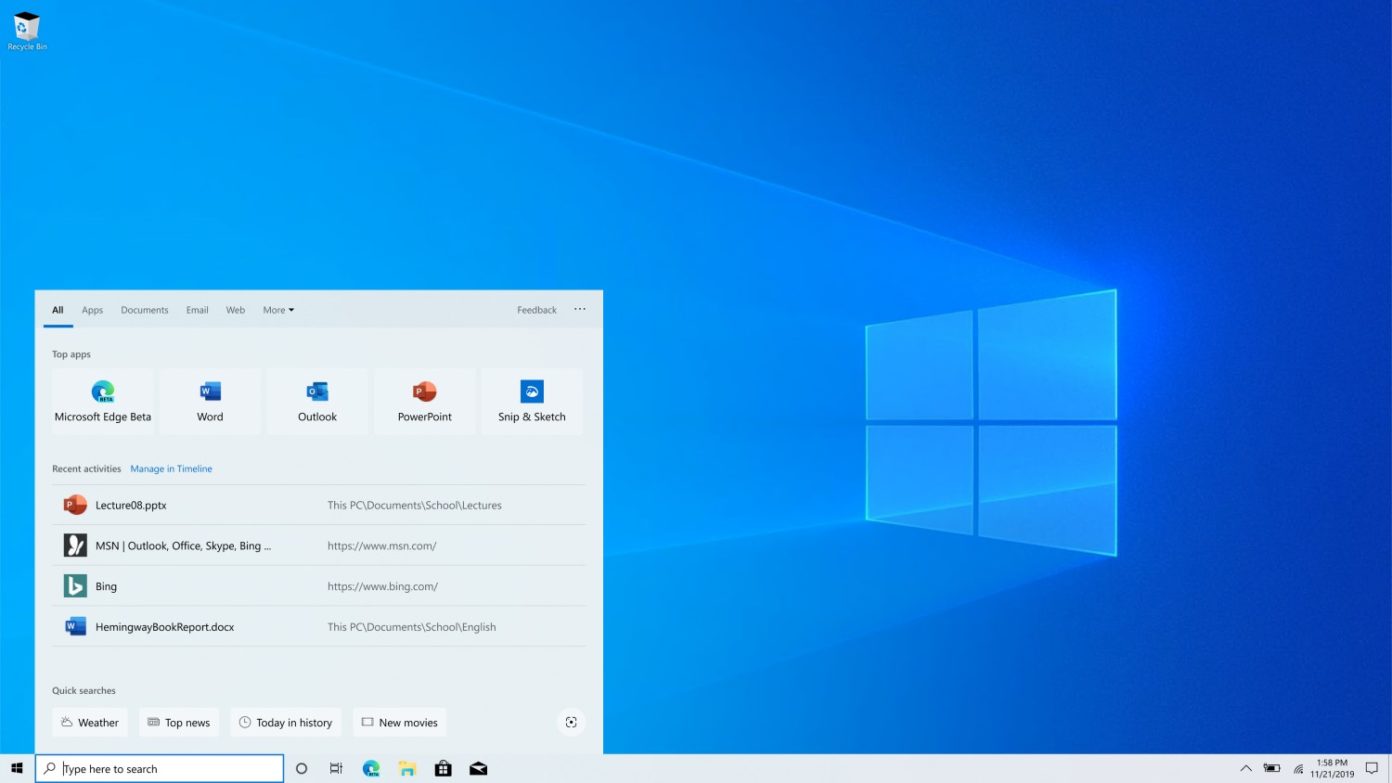Open Outlook in Top apps
Viewport: 1392px width, 783px height.
tap(317, 399)
